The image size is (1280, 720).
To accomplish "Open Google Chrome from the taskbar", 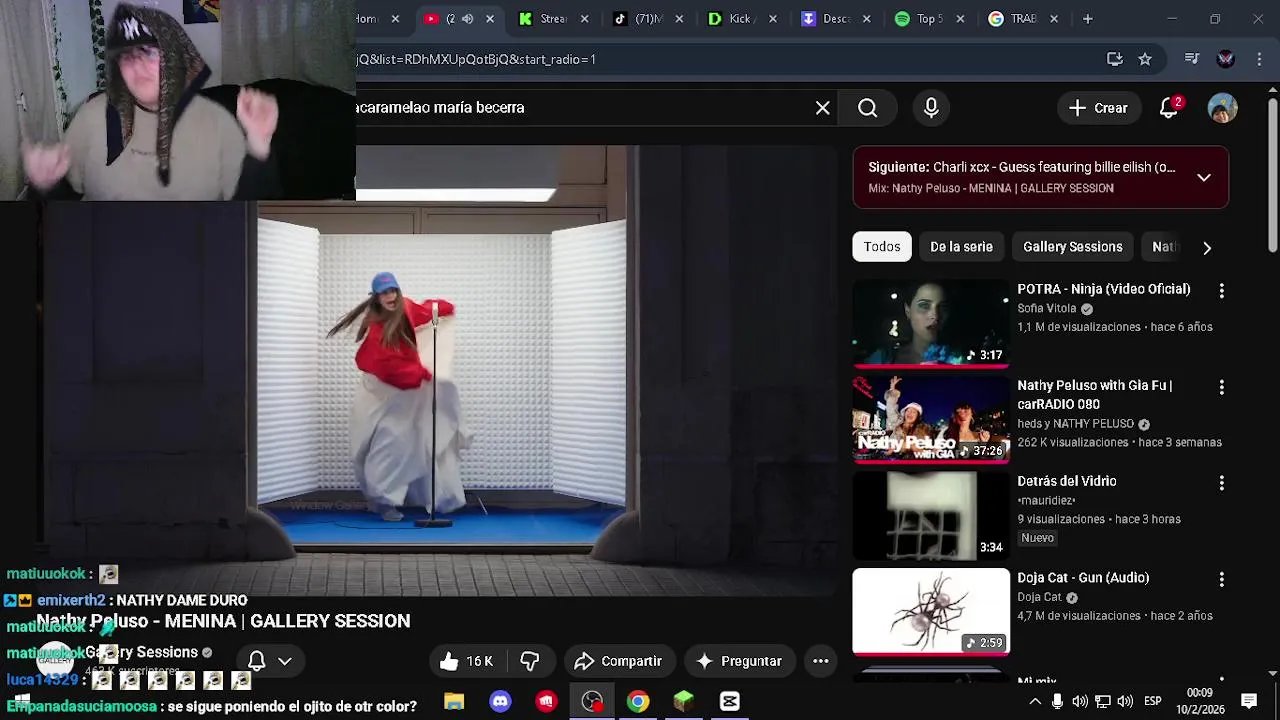I will coord(638,702).
